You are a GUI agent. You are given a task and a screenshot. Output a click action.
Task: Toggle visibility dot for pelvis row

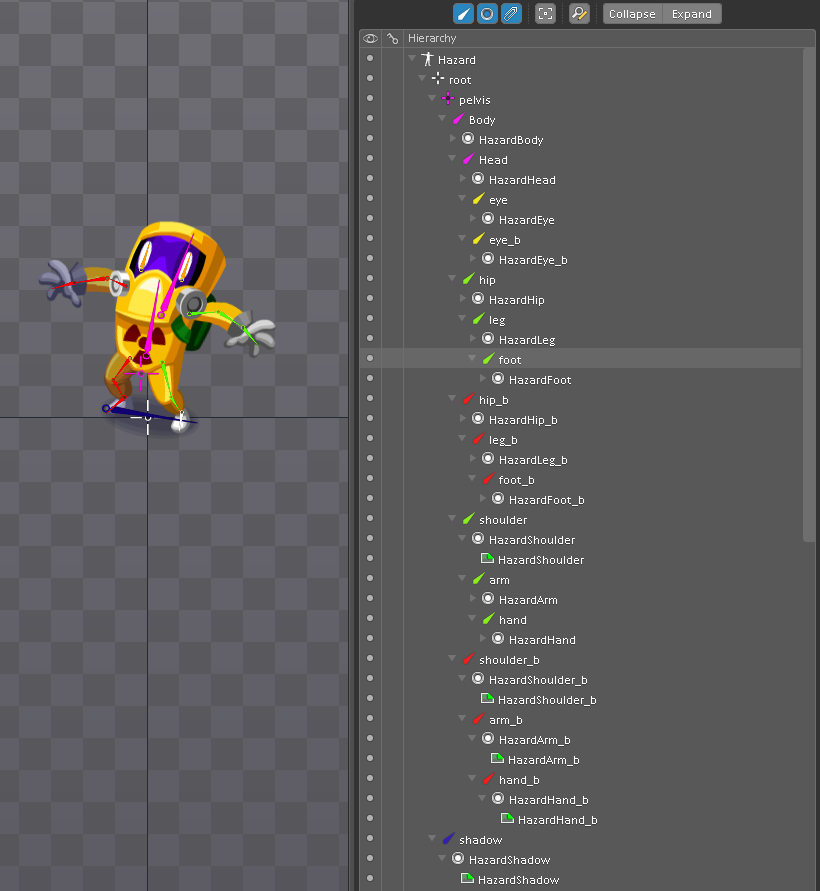[x=370, y=98]
